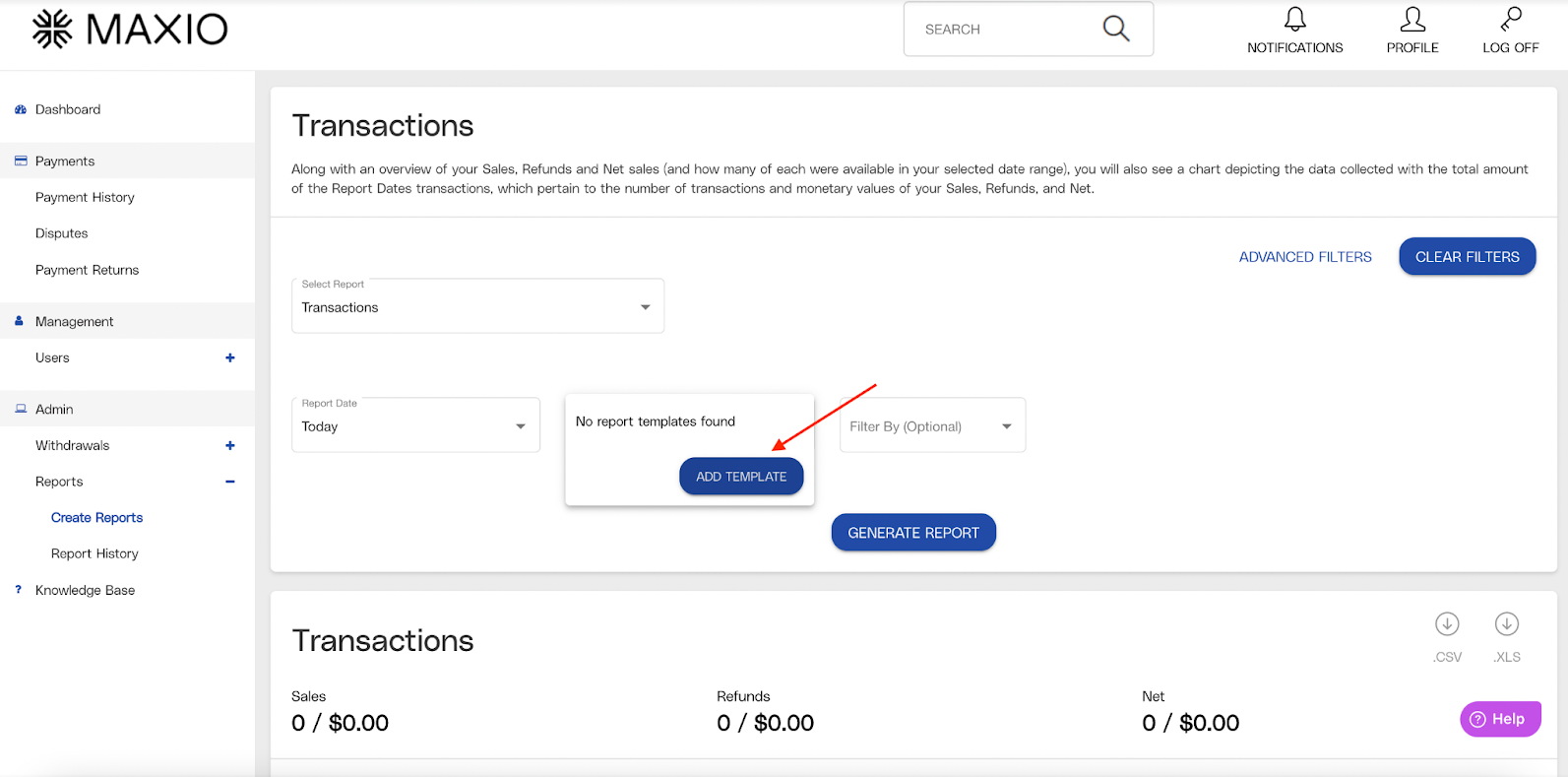Collapse the Reports section
This screenshot has width=1568, height=777.
[x=229, y=482]
